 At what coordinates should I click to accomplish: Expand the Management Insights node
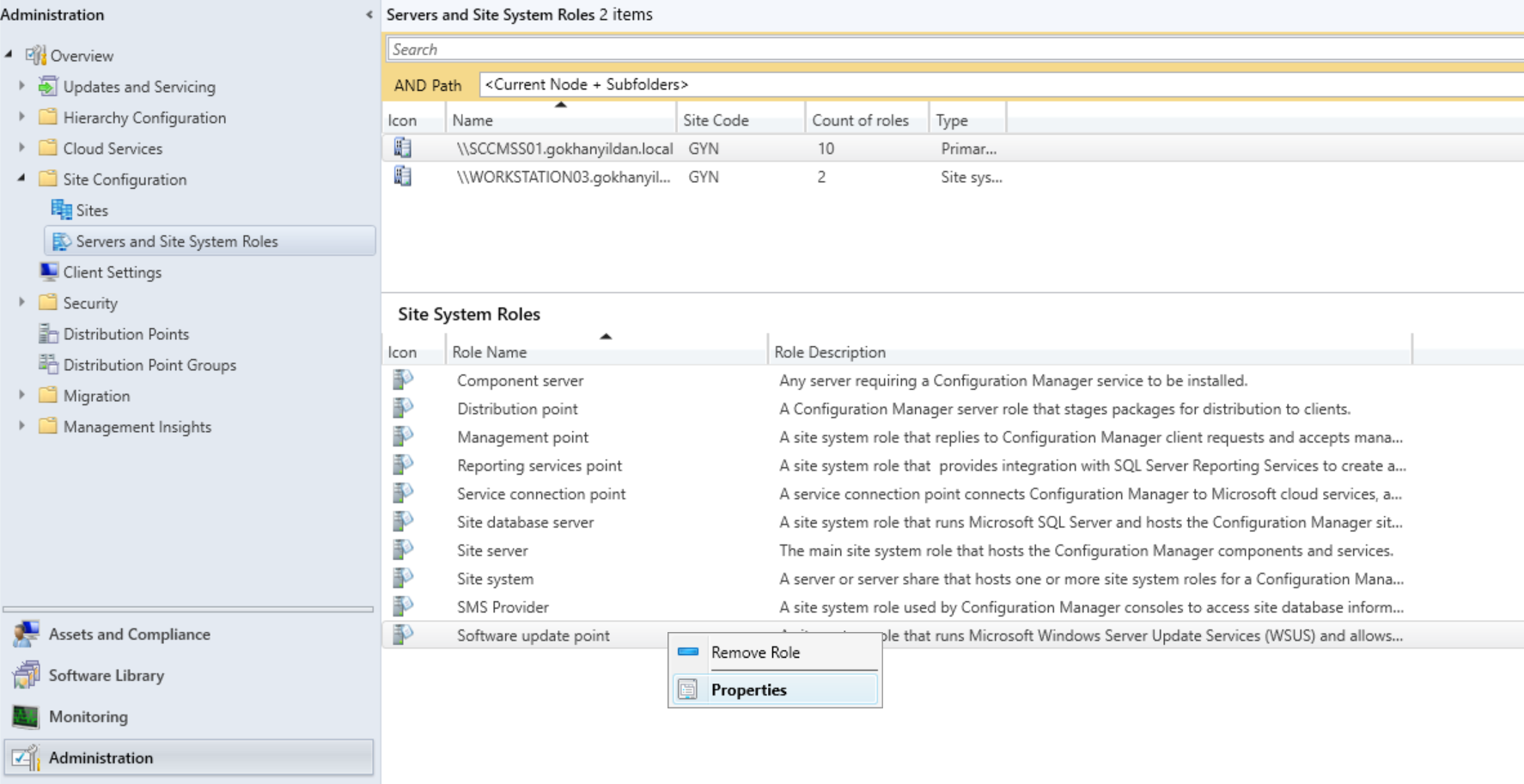click(x=21, y=426)
